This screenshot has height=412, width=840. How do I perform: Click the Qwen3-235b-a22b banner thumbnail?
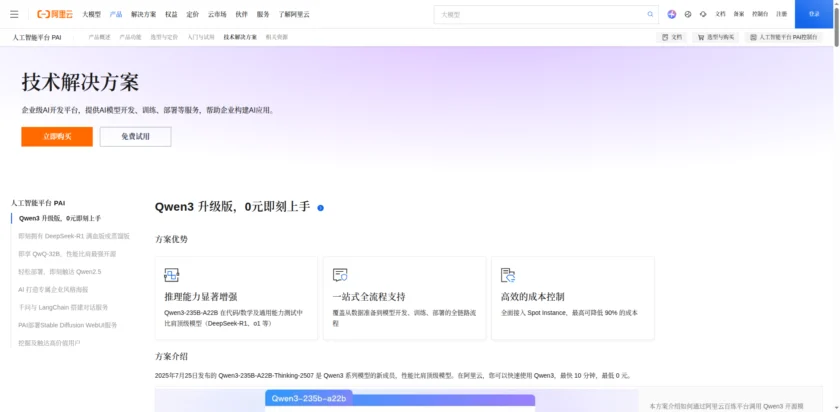coord(396,400)
